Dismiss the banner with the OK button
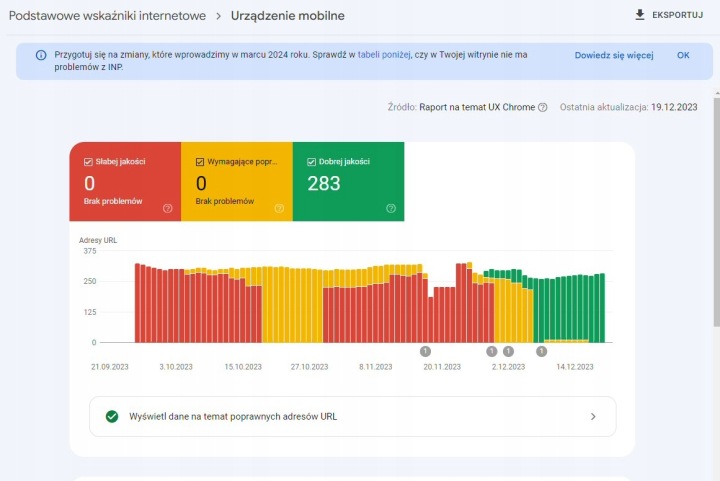The height and width of the screenshot is (481, 720). 683,55
